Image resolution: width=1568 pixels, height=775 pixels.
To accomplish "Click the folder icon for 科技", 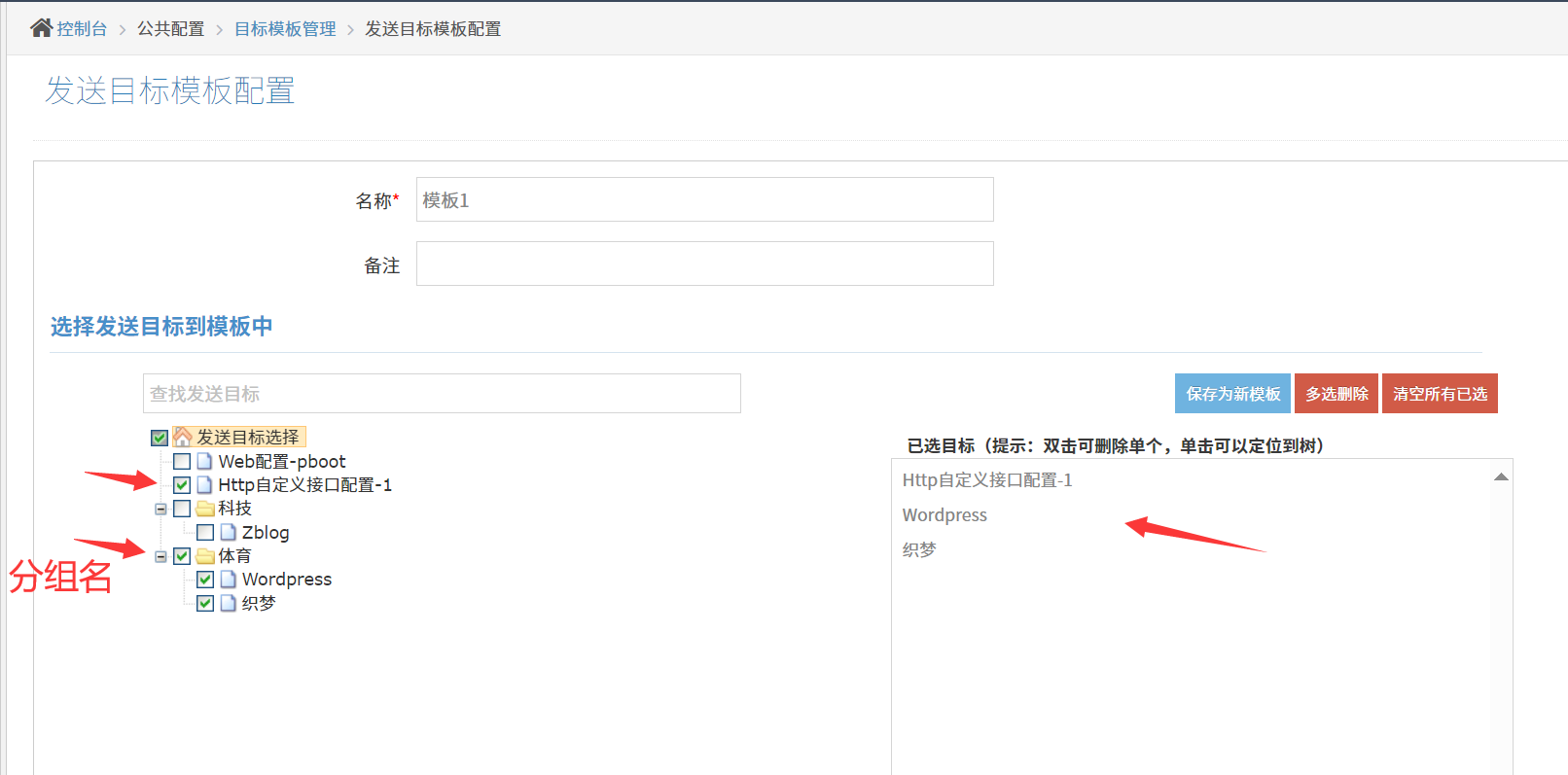I will 205,508.
